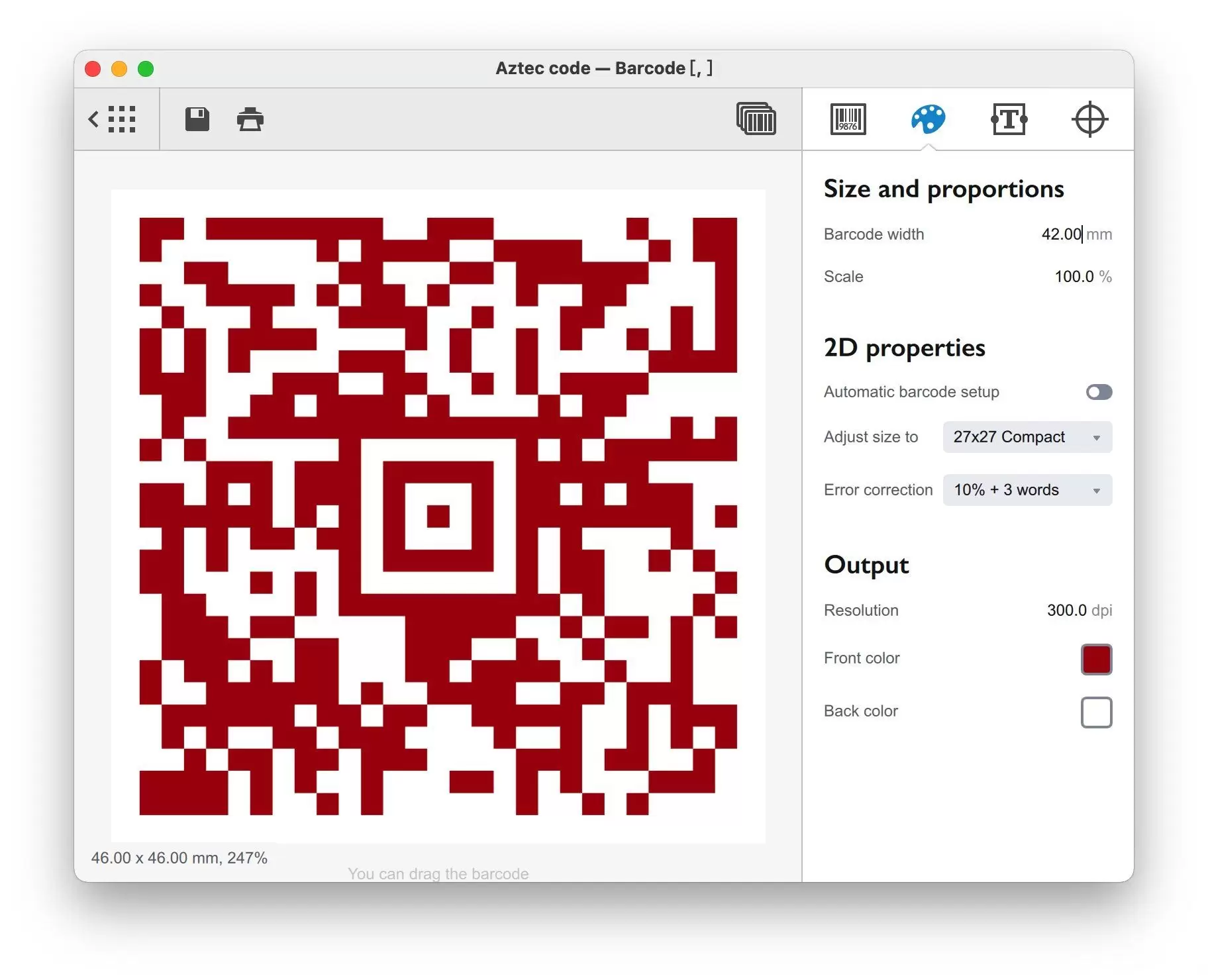
Task: Open the Front color swatch
Action: [x=1096, y=660]
